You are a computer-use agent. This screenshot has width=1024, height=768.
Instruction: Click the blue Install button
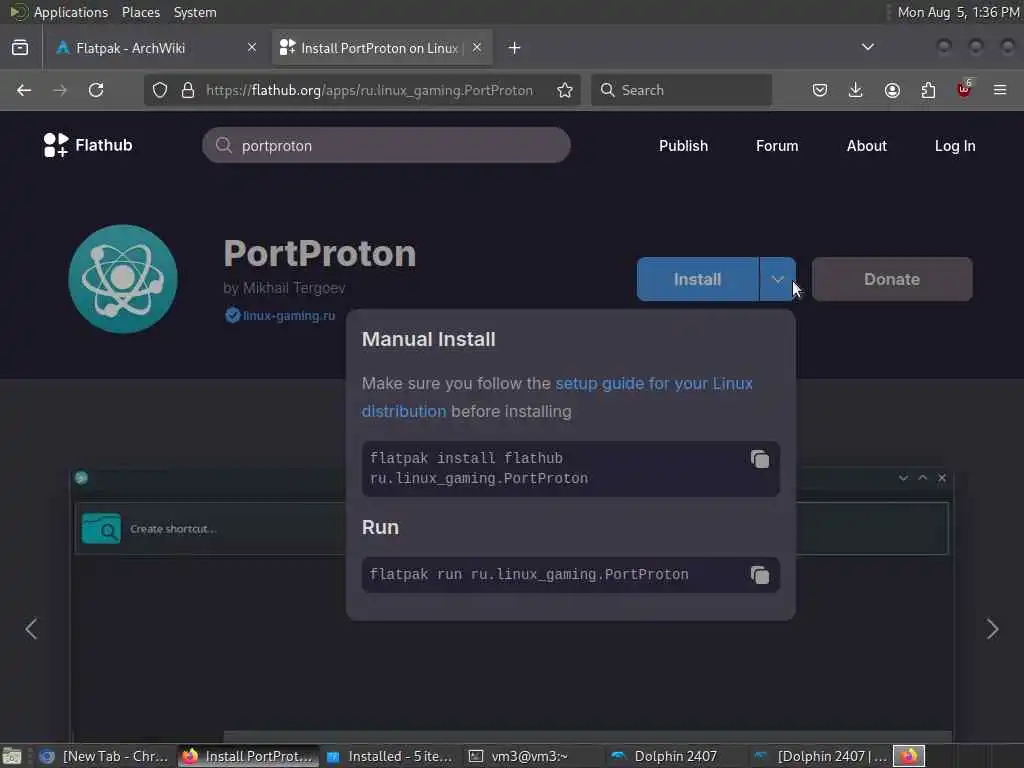point(697,280)
